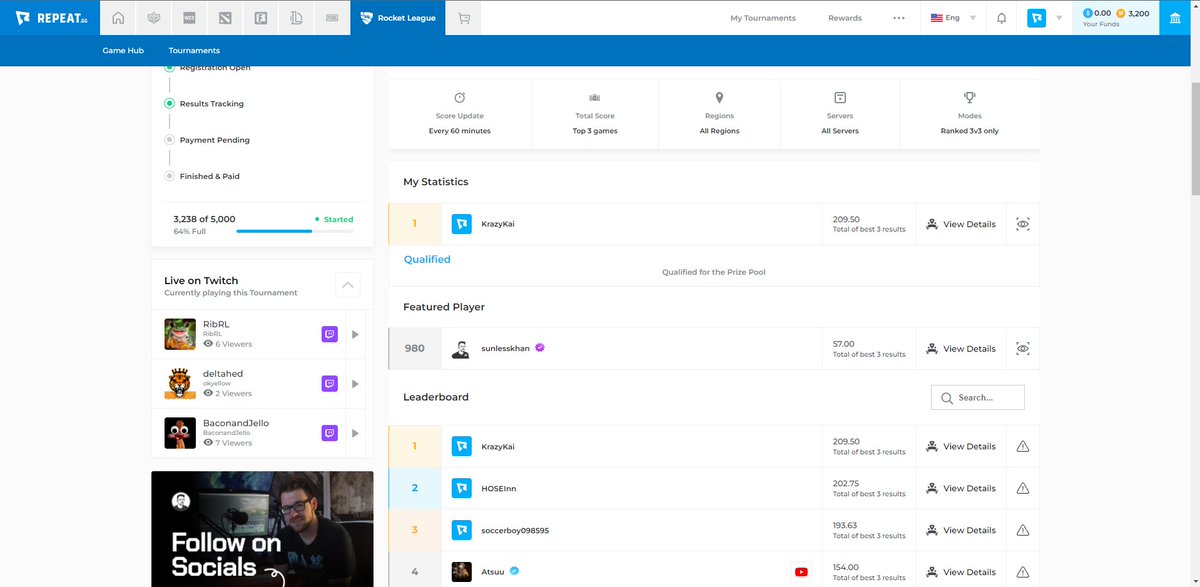Toggle the eye icon on My Statistics KrazyKai row
Screen dimensions: 1200x587
point(1022,224)
